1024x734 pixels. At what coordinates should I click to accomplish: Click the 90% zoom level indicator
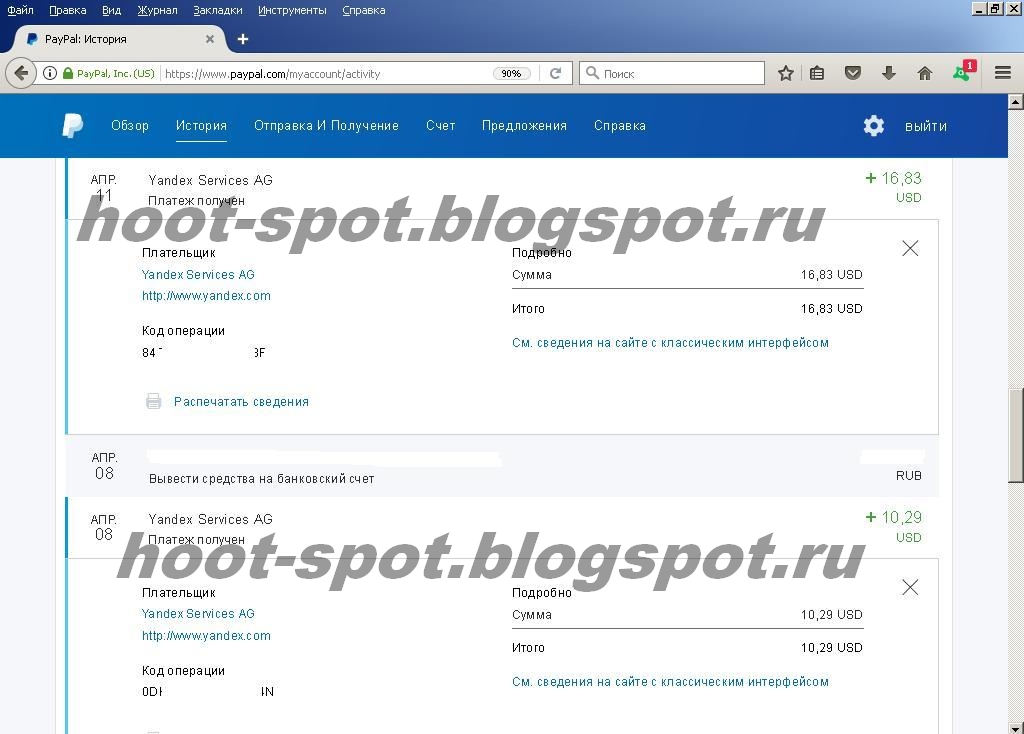(511, 73)
